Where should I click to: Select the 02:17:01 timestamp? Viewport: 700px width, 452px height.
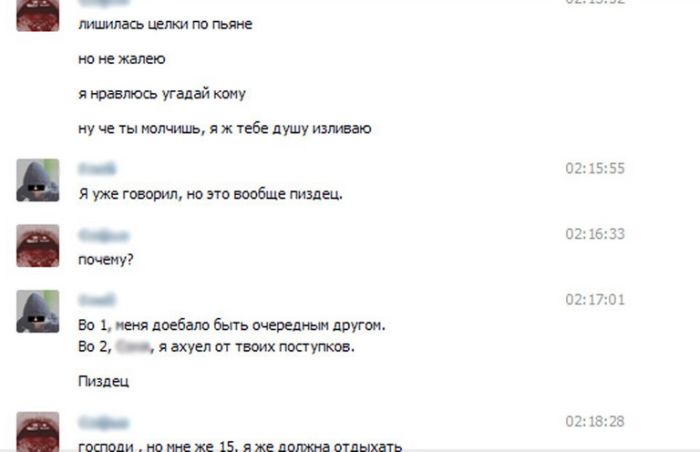tap(595, 300)
